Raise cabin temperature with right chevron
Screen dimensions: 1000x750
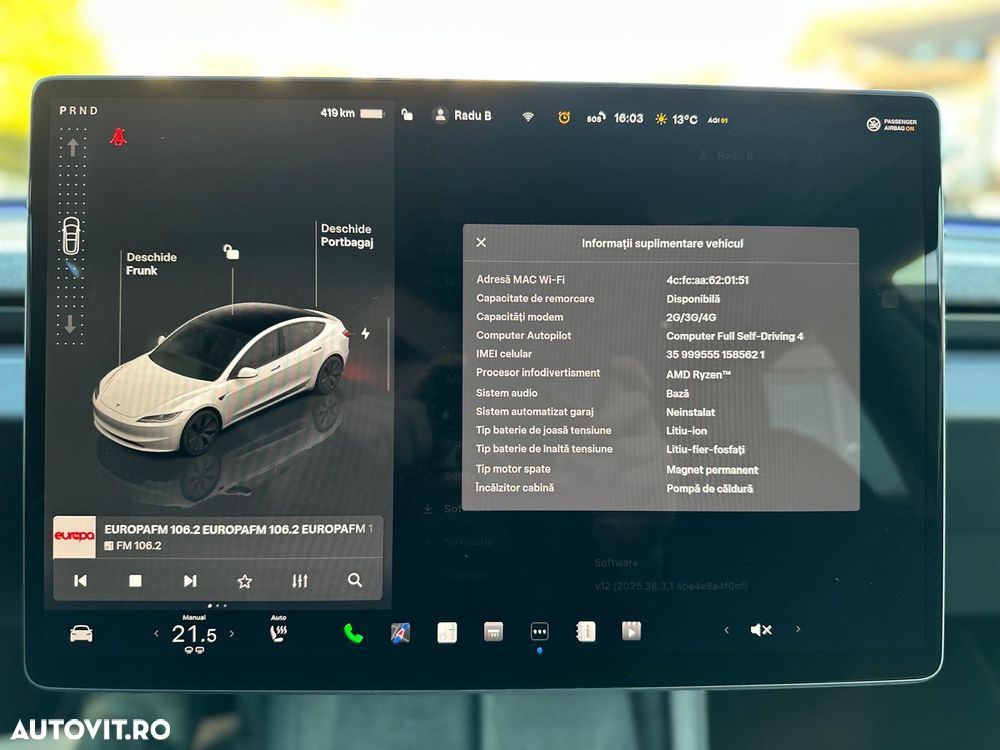click(232, 633)
